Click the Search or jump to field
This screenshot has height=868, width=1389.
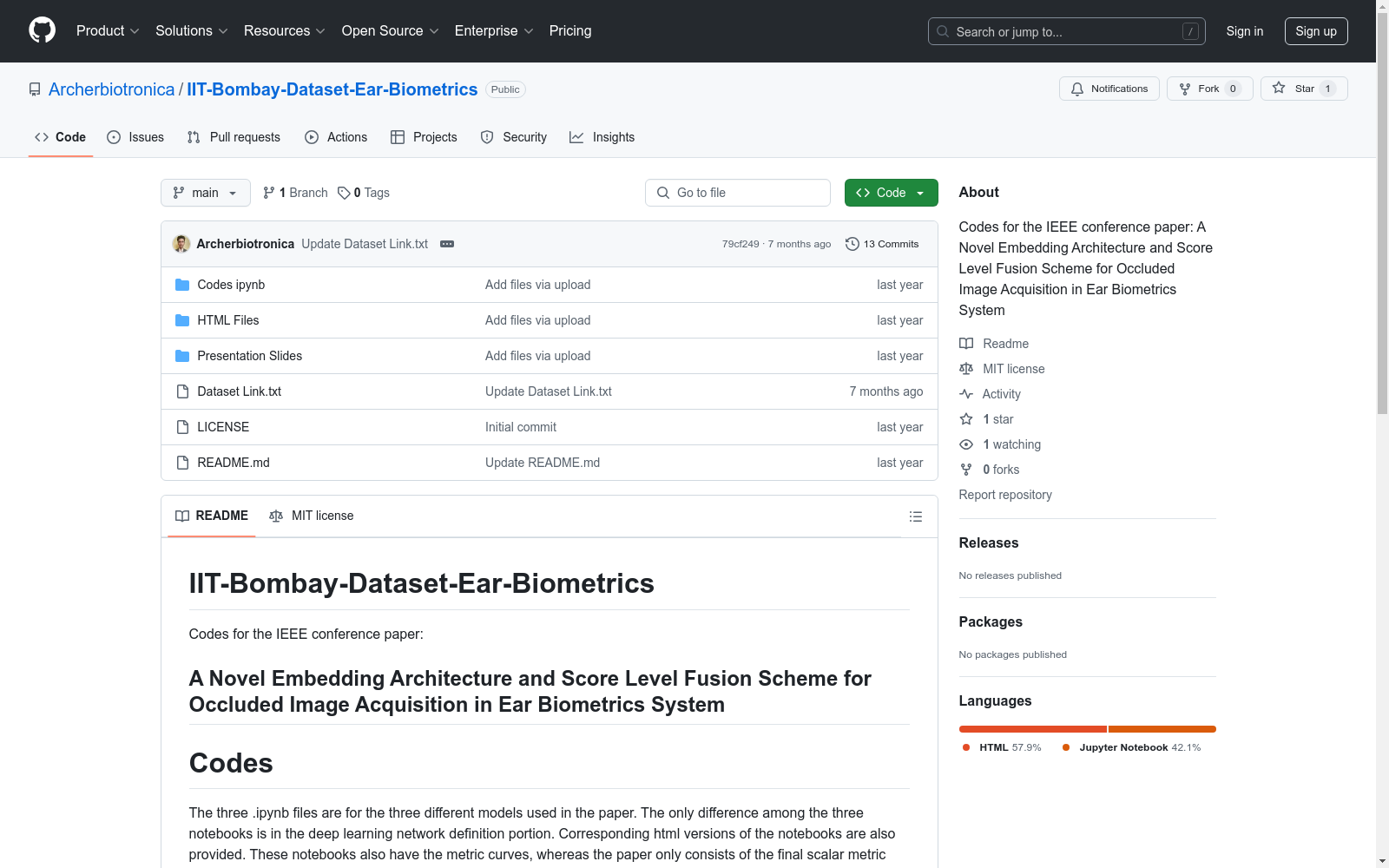click(1067, 31)
